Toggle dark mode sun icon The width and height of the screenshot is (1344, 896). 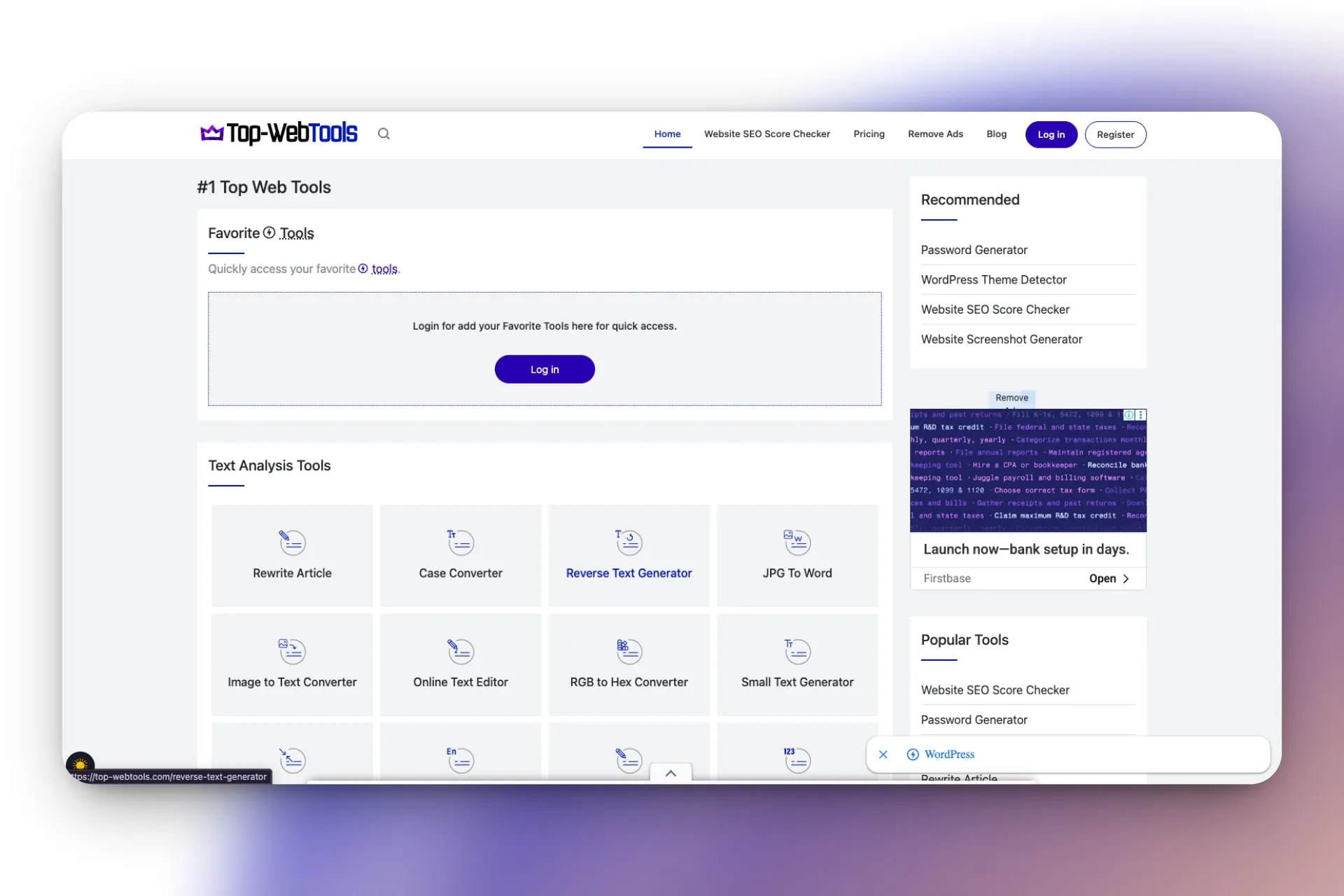pos(80,764)
